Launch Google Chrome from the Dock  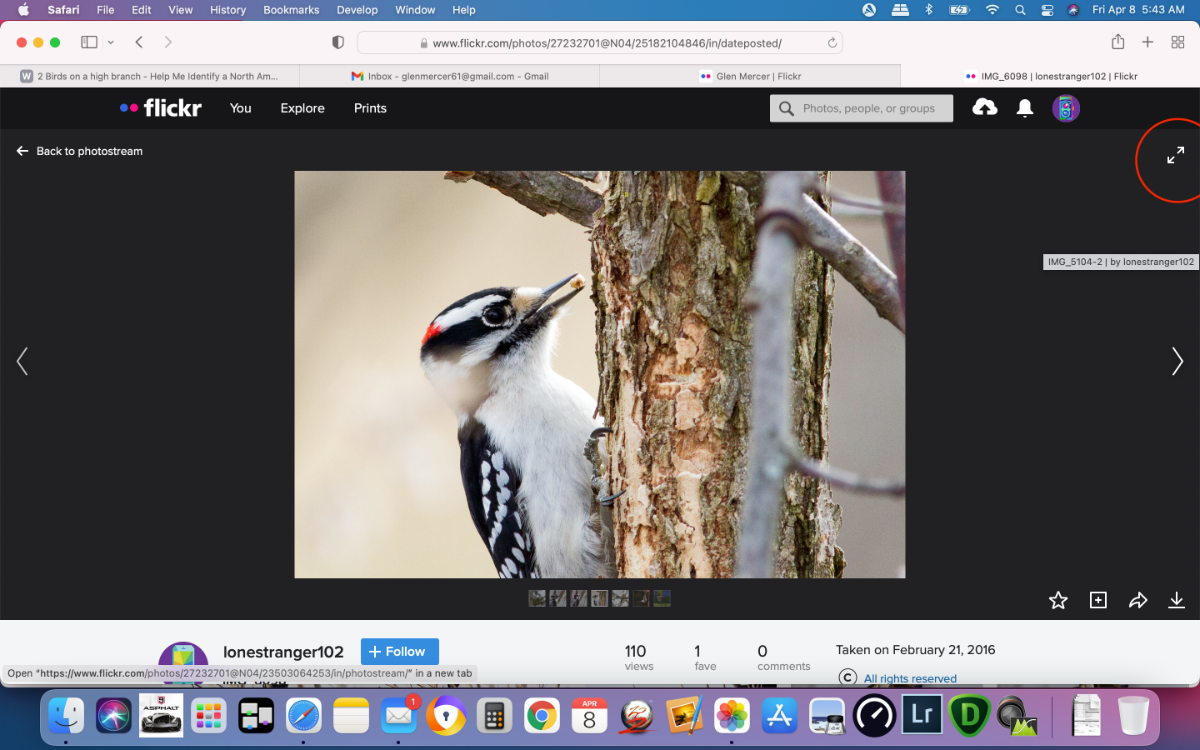click(541, 716)
